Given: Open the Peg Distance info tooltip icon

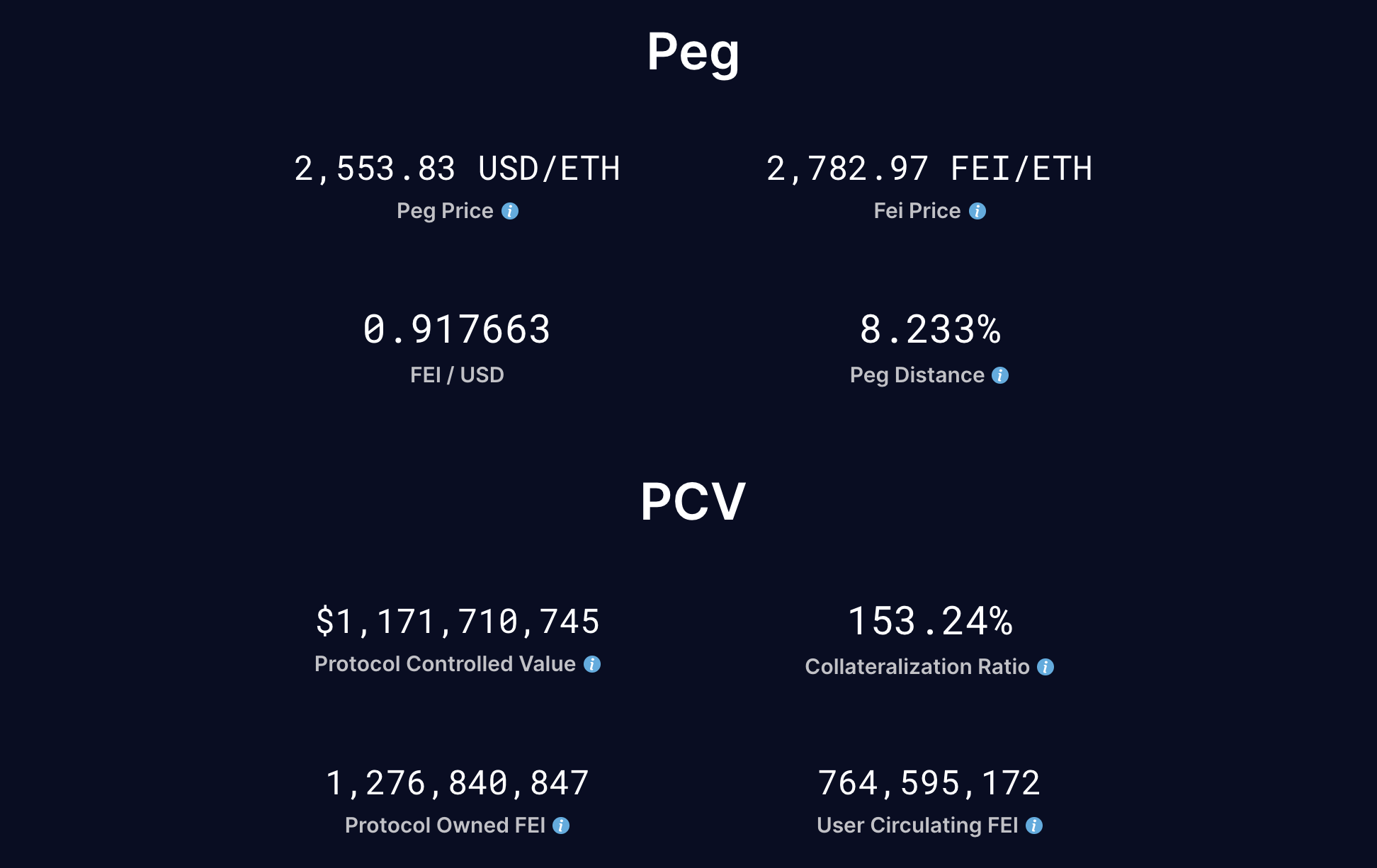Looking at the screenshot, I should point(1000,375).
